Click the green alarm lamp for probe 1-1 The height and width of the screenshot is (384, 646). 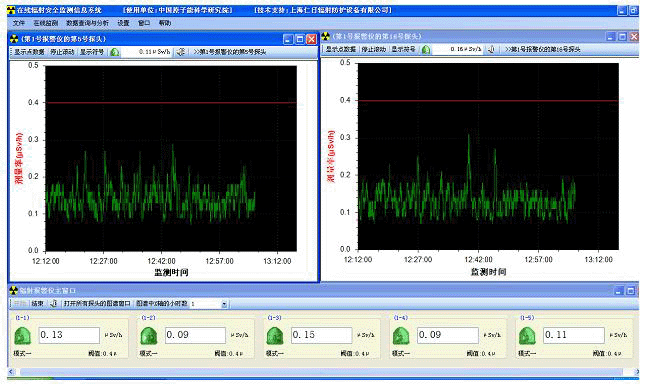click(22, 336)
